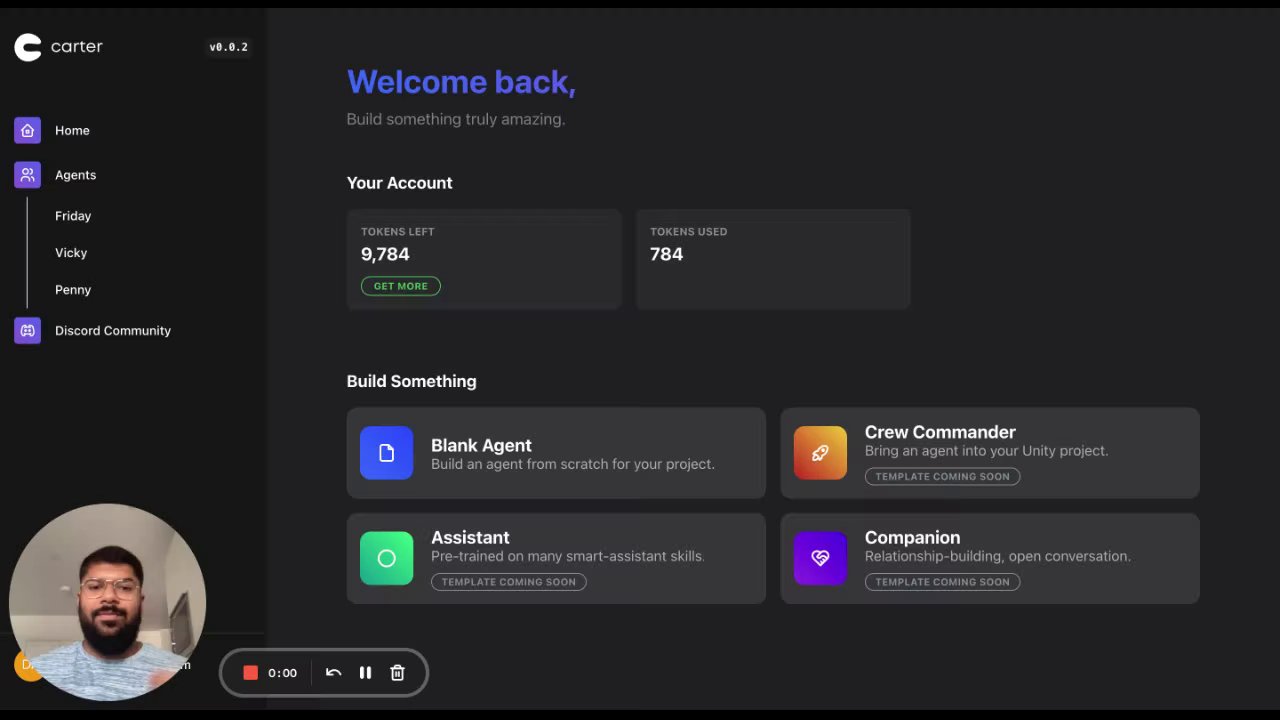This screenshot has width=1280, height=720.
Task: Open the Crew Commander template card
Action: 990,453
